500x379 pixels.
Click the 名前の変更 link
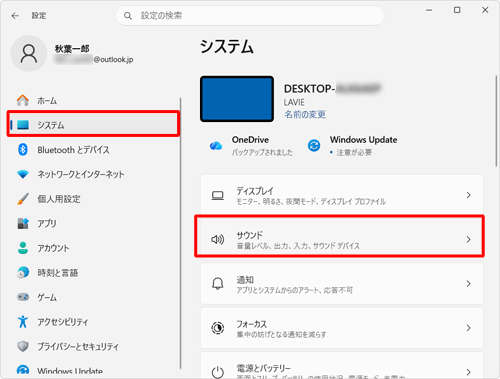coord(305,114)
